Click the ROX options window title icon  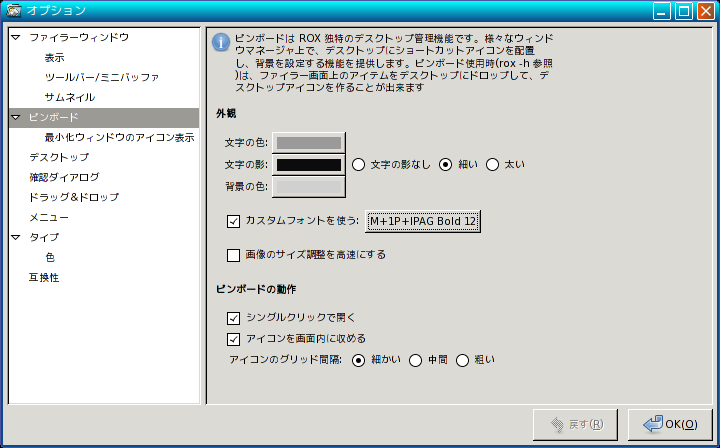click(x=13, y=10)
